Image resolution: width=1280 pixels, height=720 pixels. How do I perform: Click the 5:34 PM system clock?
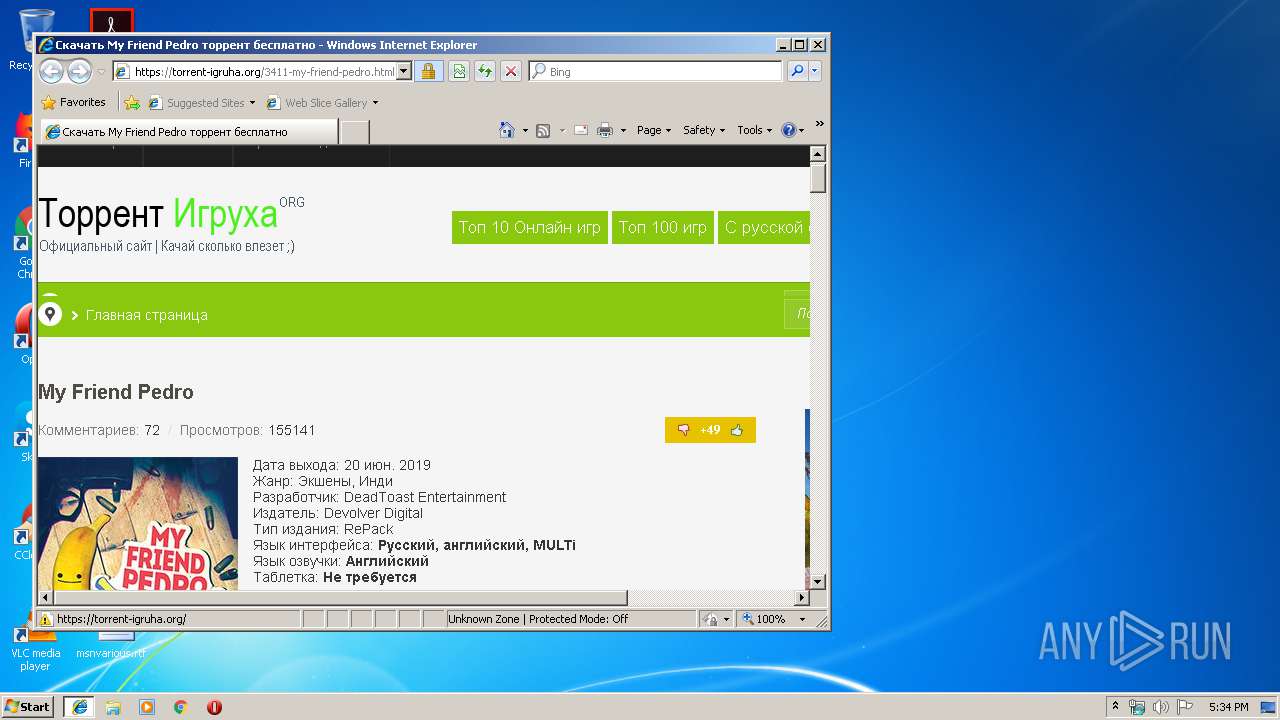click(x=1228, y=707)
